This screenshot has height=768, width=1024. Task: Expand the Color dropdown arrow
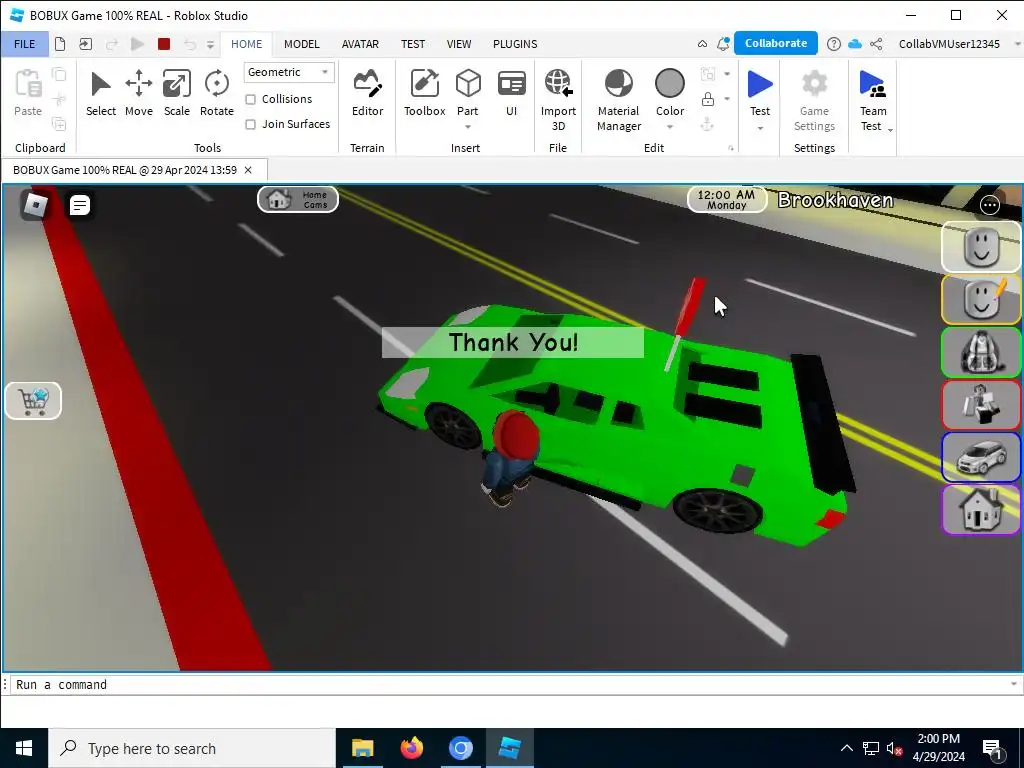tap(670, 127)
